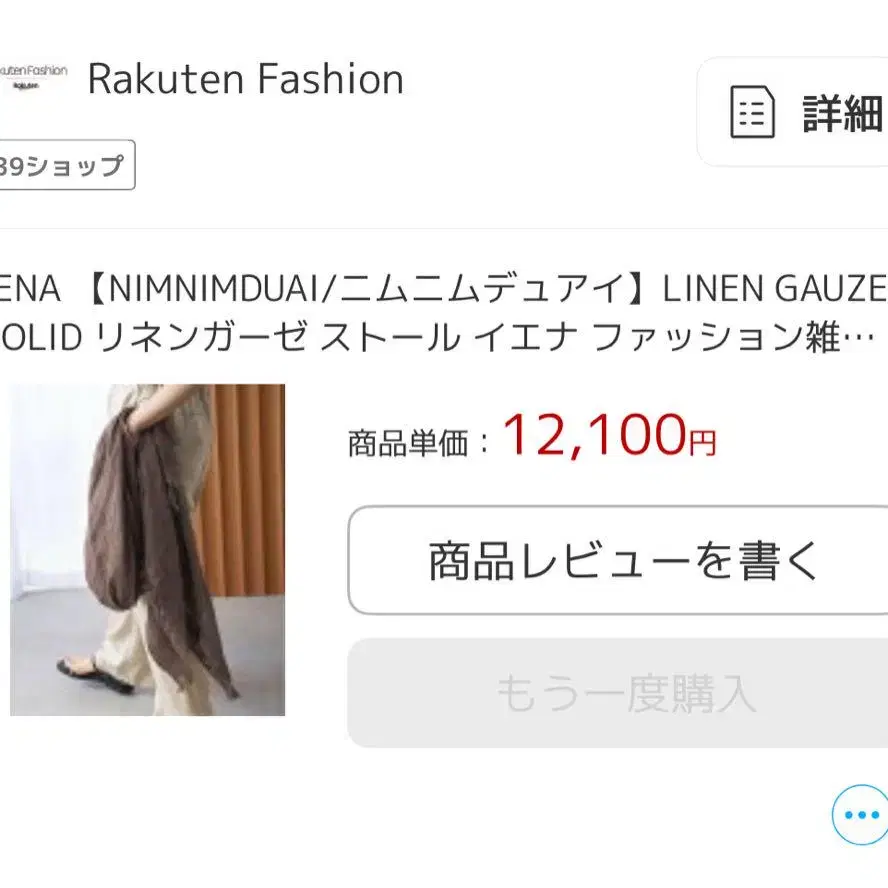
Task: Click the small Rakuten text under logo
Action: (26, 86)
